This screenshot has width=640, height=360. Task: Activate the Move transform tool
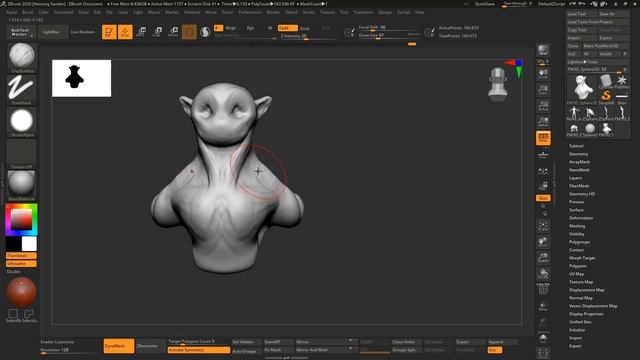coord(142,32)
